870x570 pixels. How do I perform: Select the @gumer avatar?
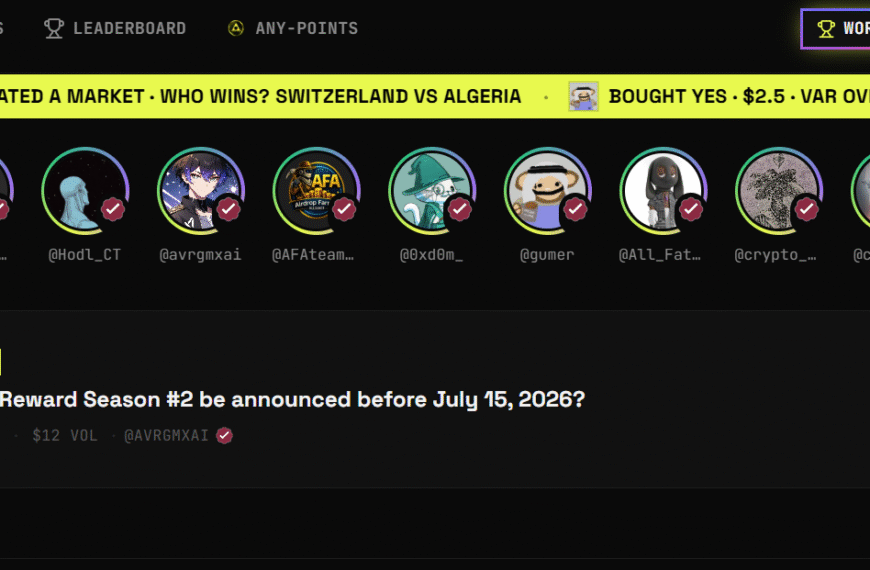point(548,191)
